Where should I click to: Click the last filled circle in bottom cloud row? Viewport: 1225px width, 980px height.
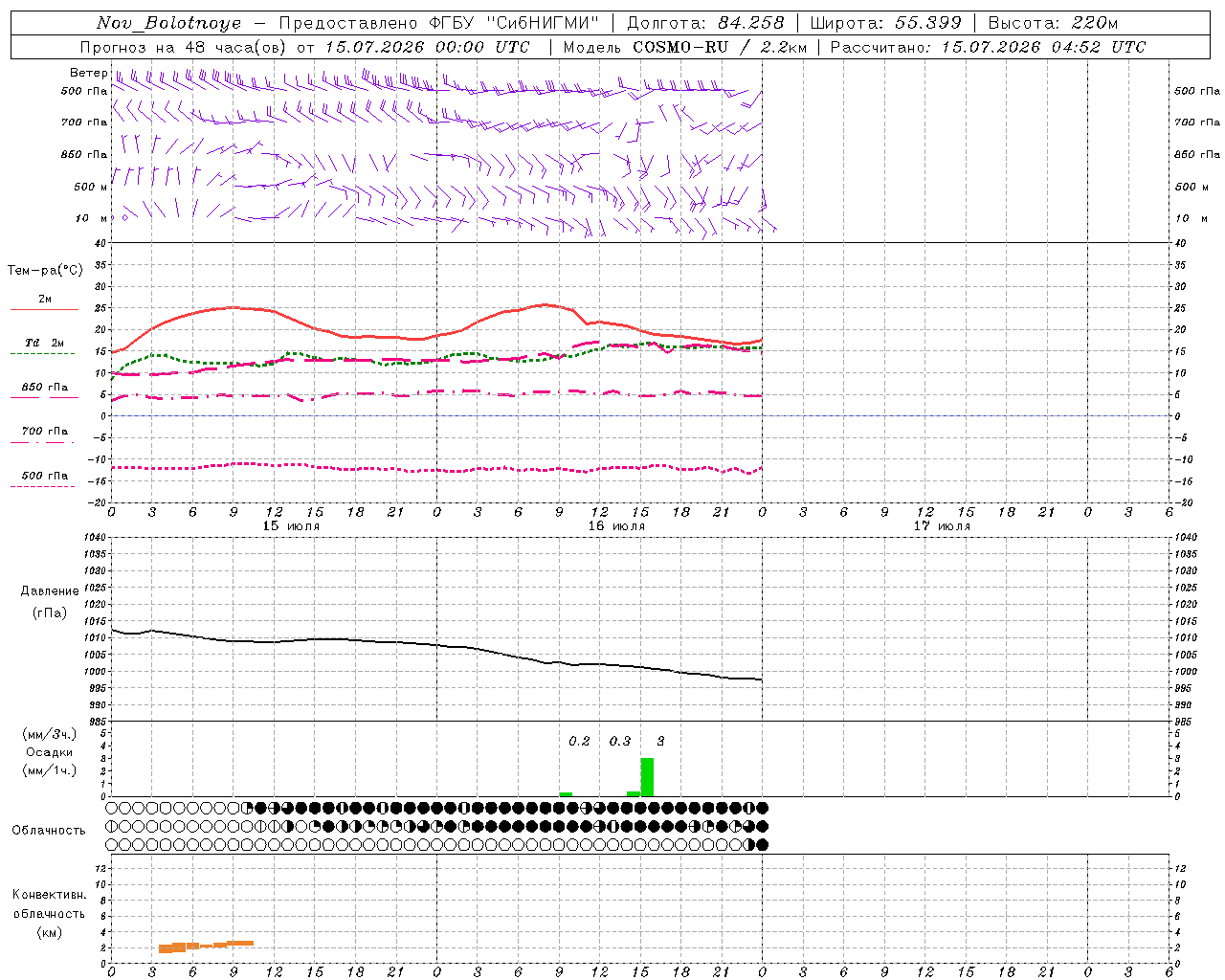click(x=762, y=844)
